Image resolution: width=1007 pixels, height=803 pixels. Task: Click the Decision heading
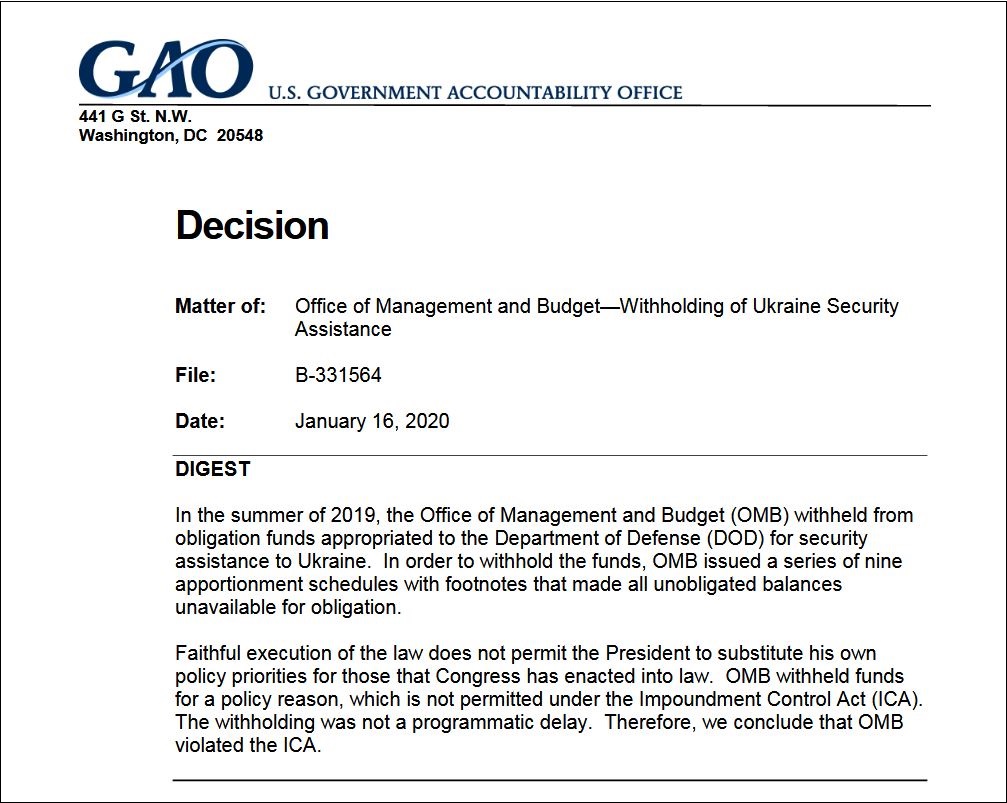click(252, 226)
